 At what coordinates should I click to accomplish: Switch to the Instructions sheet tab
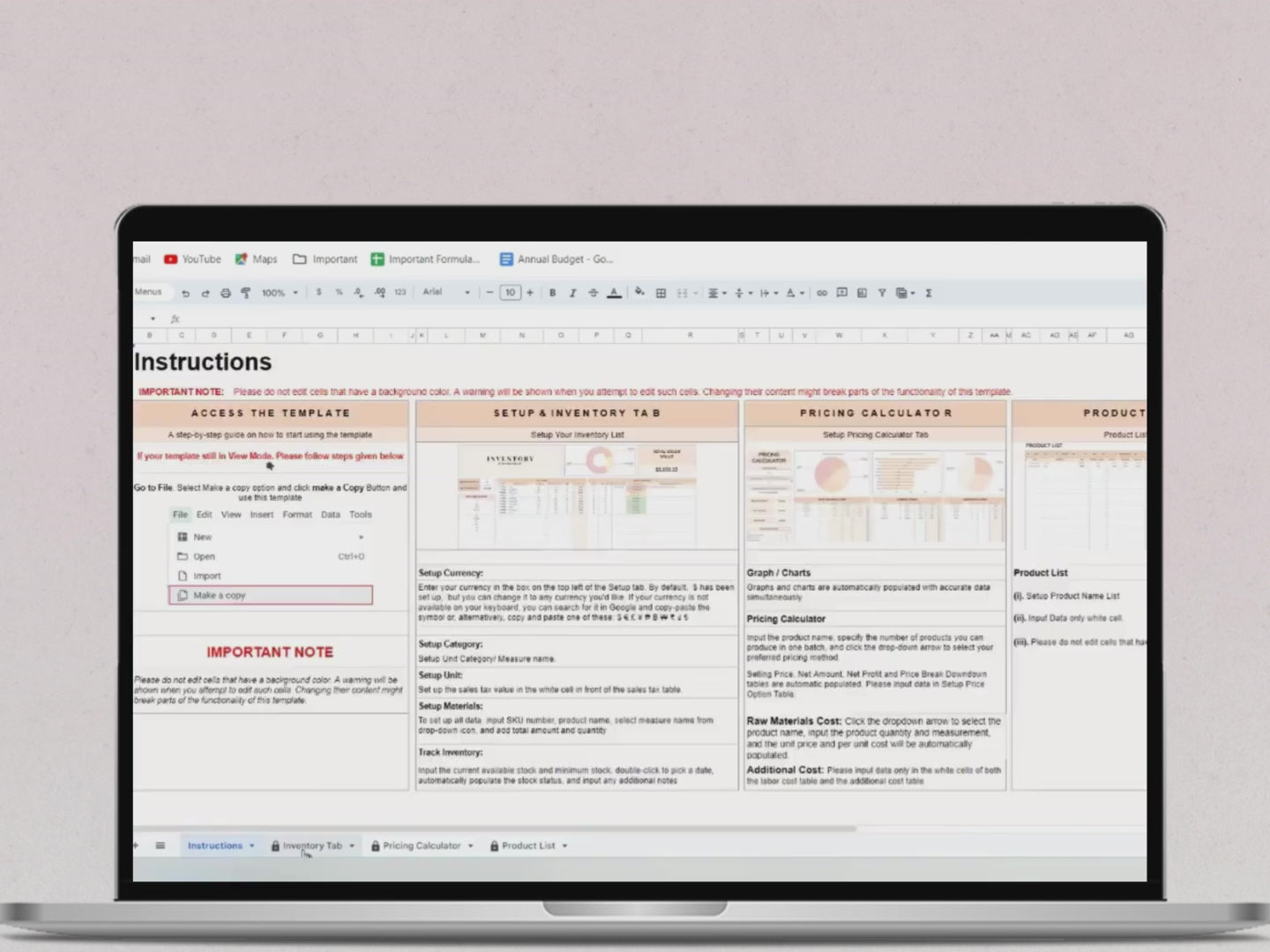(x=214, y=845)
